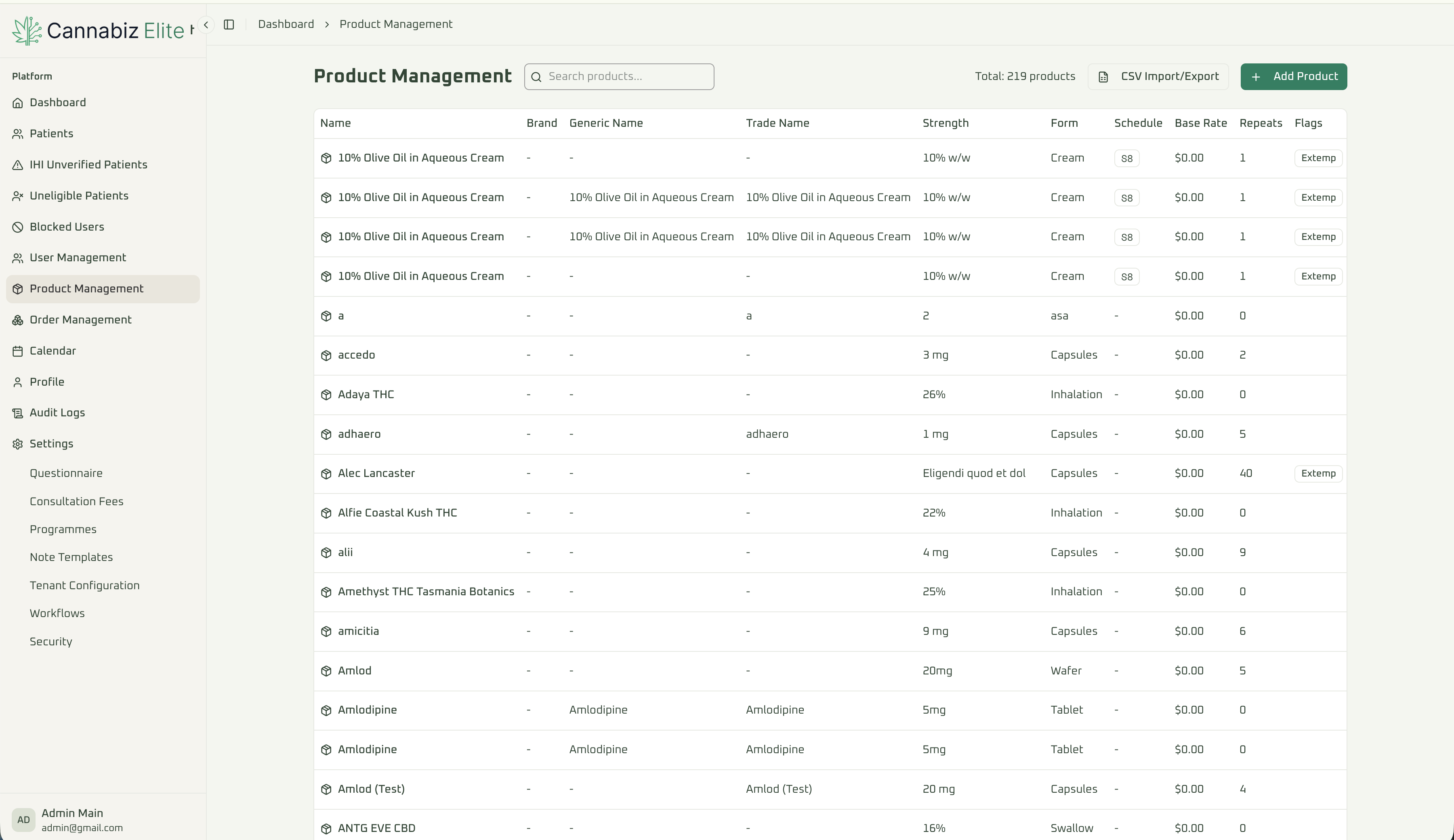Open Workflows under Settings
Viewport: 1454px width, 840px height.
(58, 613)
